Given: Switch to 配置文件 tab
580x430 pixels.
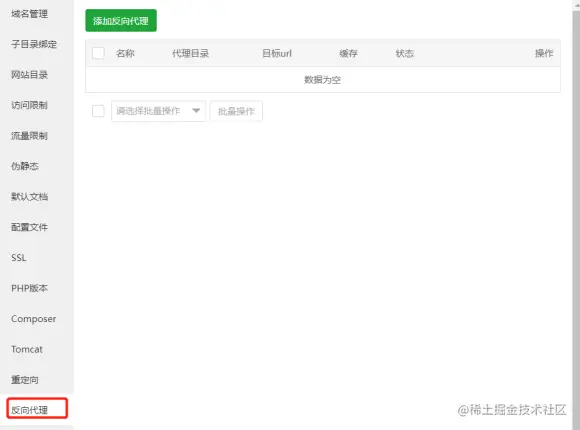Looking at the screenshot, I should click(29, 227).
